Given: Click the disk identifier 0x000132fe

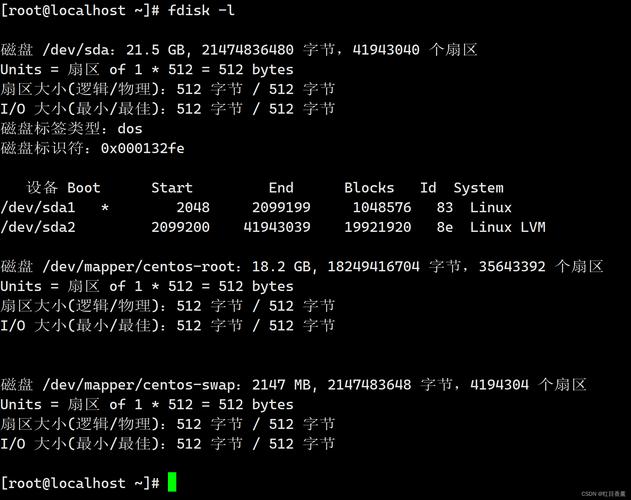Looking at the screenshot, I should click(142, 148).
